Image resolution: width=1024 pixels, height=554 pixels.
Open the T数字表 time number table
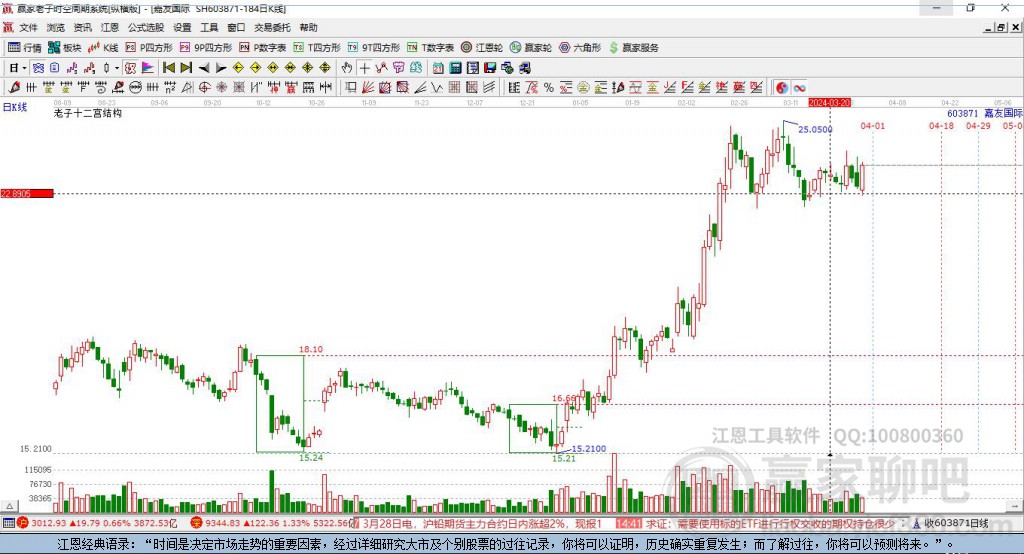[430, 48]
